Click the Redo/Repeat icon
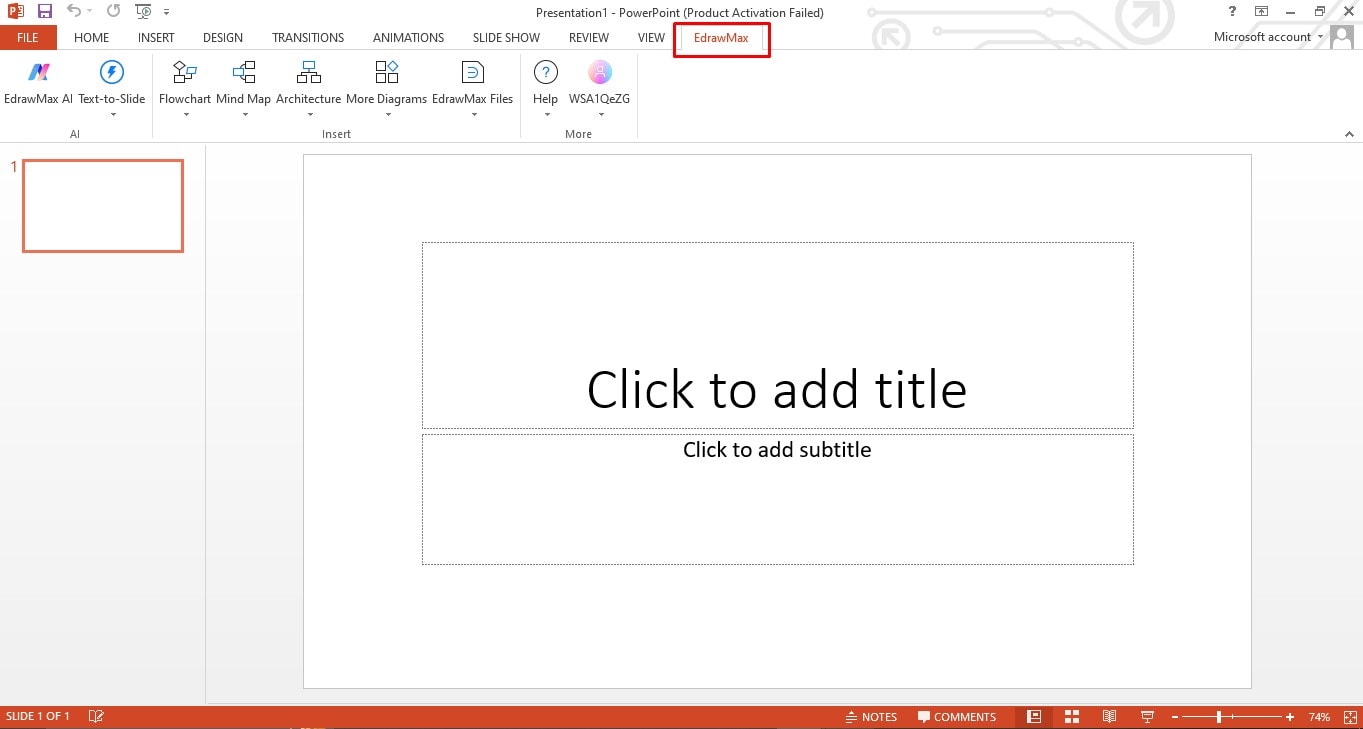Screen dimensions: 1363x729 coord(113,12)
